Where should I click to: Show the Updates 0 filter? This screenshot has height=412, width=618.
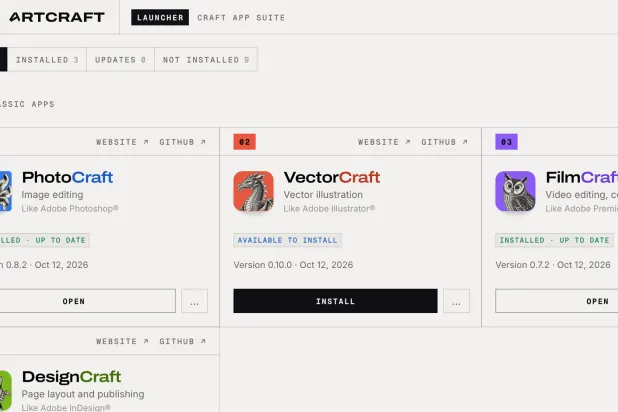(x=121, y=60)
